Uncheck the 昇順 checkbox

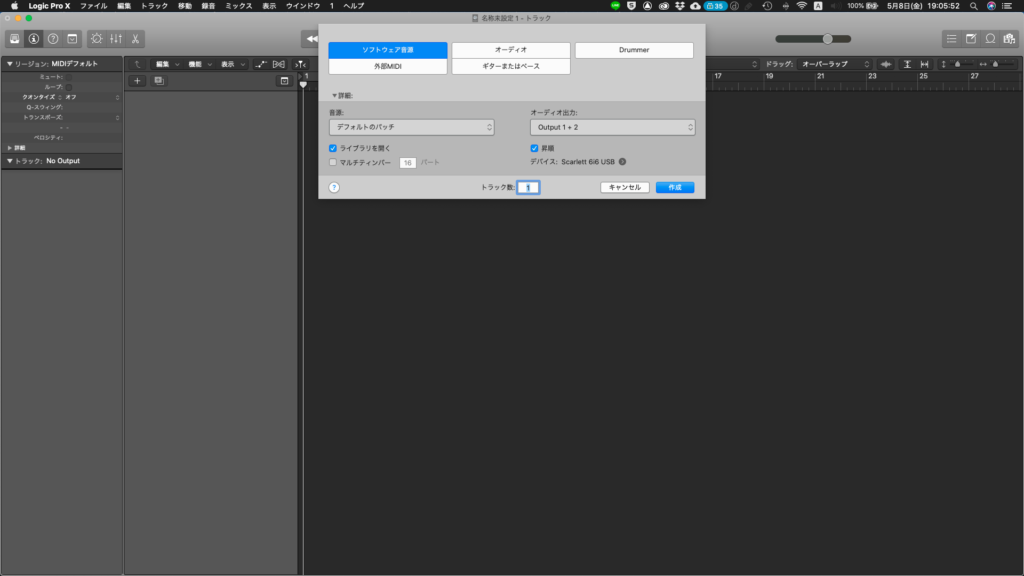534,148
